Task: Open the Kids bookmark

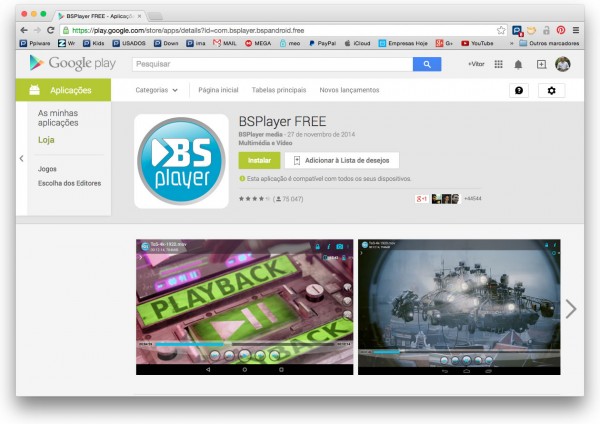Action: (x=93, y=43)
